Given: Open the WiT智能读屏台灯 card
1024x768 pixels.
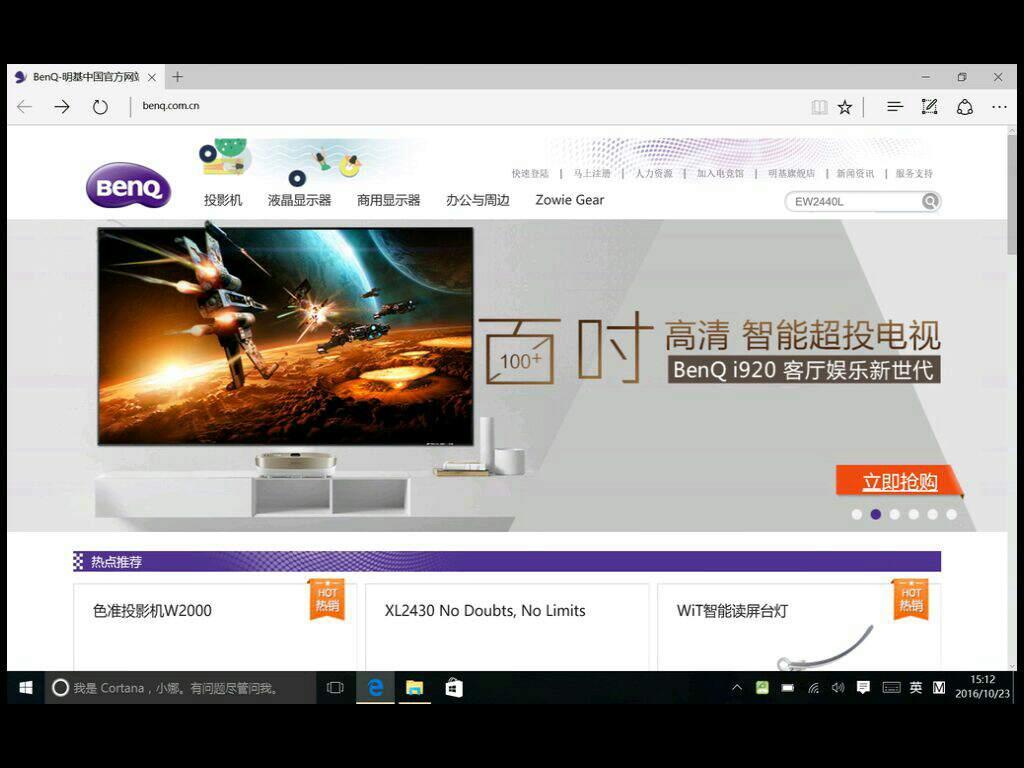Looking at the screenshot, I should click(x=799, y=627).
